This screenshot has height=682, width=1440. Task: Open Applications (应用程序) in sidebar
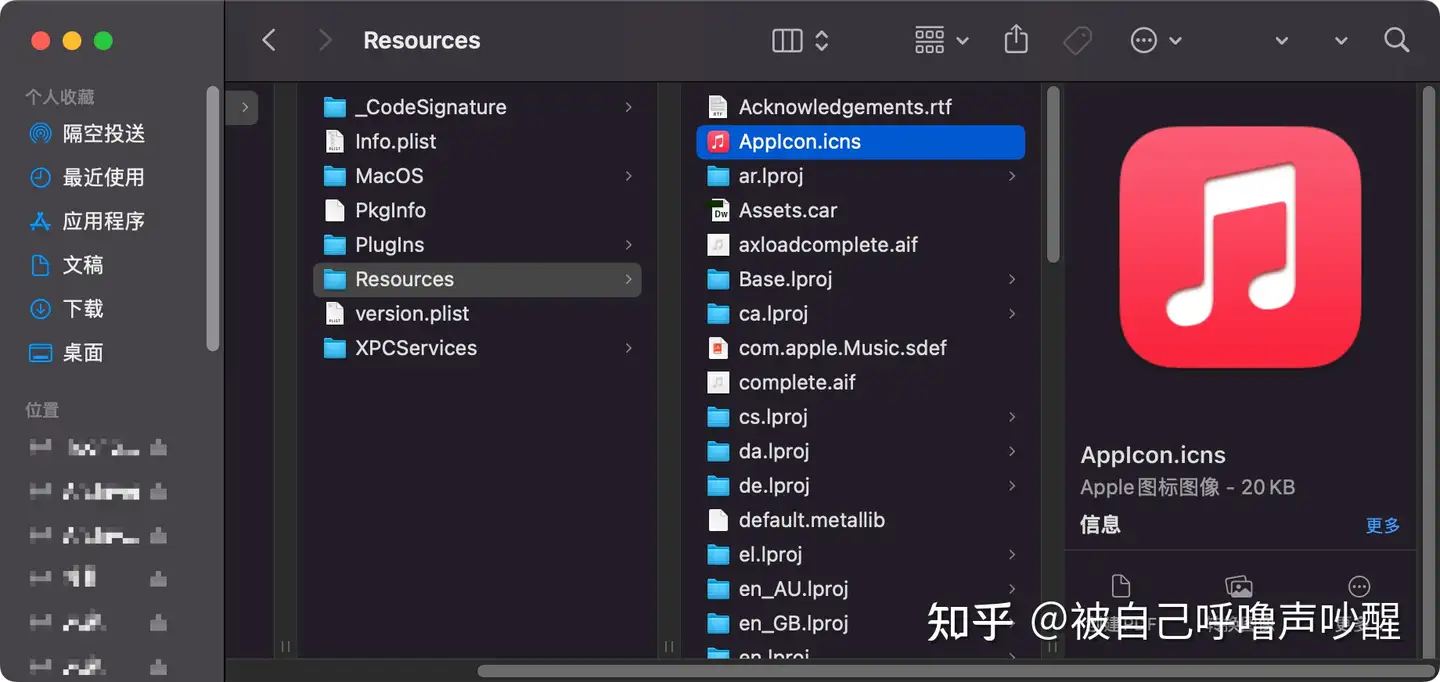click(103, 221)
